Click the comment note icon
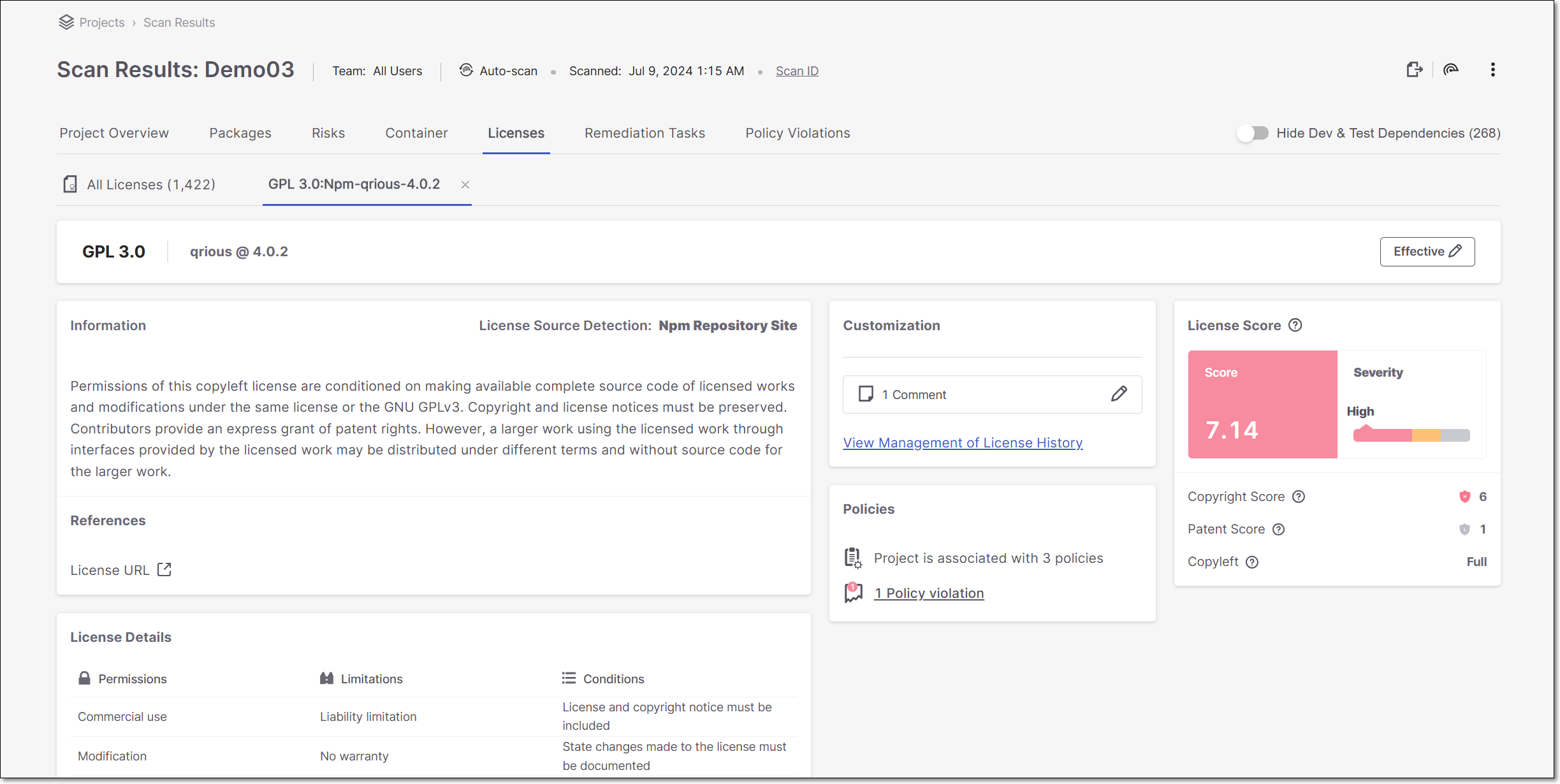Viewport: 1560px width, 784px height. (x=865, y=394)
